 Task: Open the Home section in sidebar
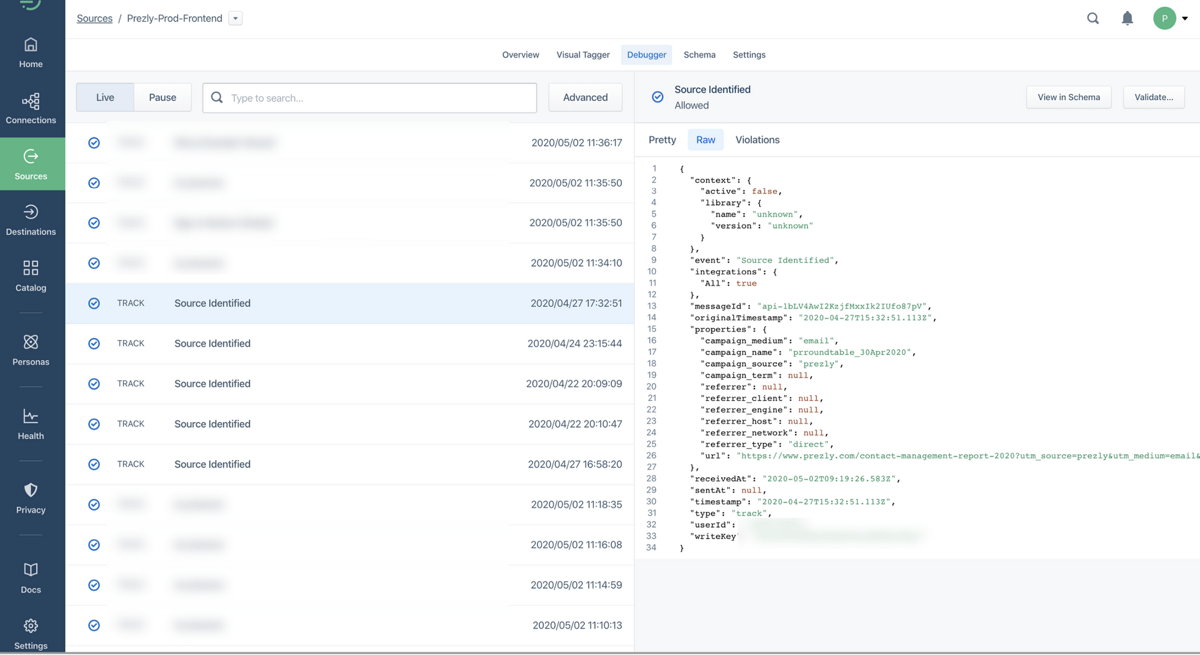[x=31, y=52]
